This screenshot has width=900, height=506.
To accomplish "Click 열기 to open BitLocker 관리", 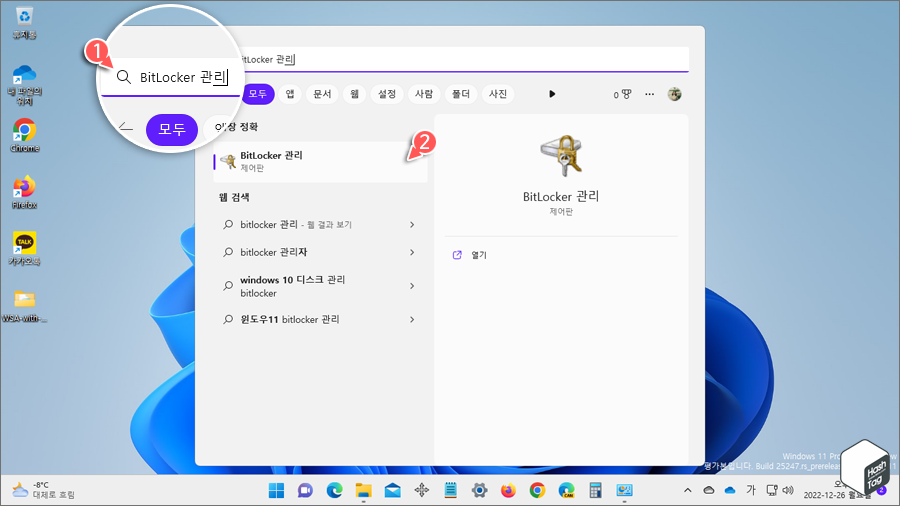I will click(x=479, y=255).
